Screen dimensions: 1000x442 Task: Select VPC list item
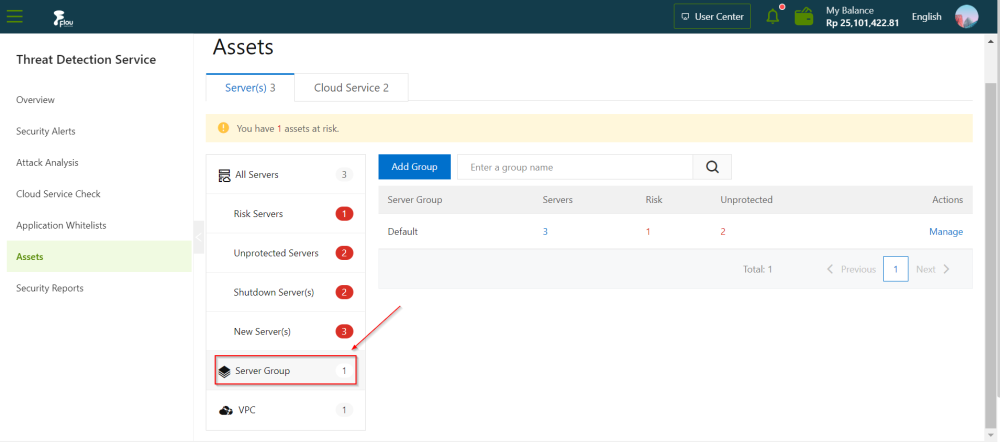[x=286, y=410]
